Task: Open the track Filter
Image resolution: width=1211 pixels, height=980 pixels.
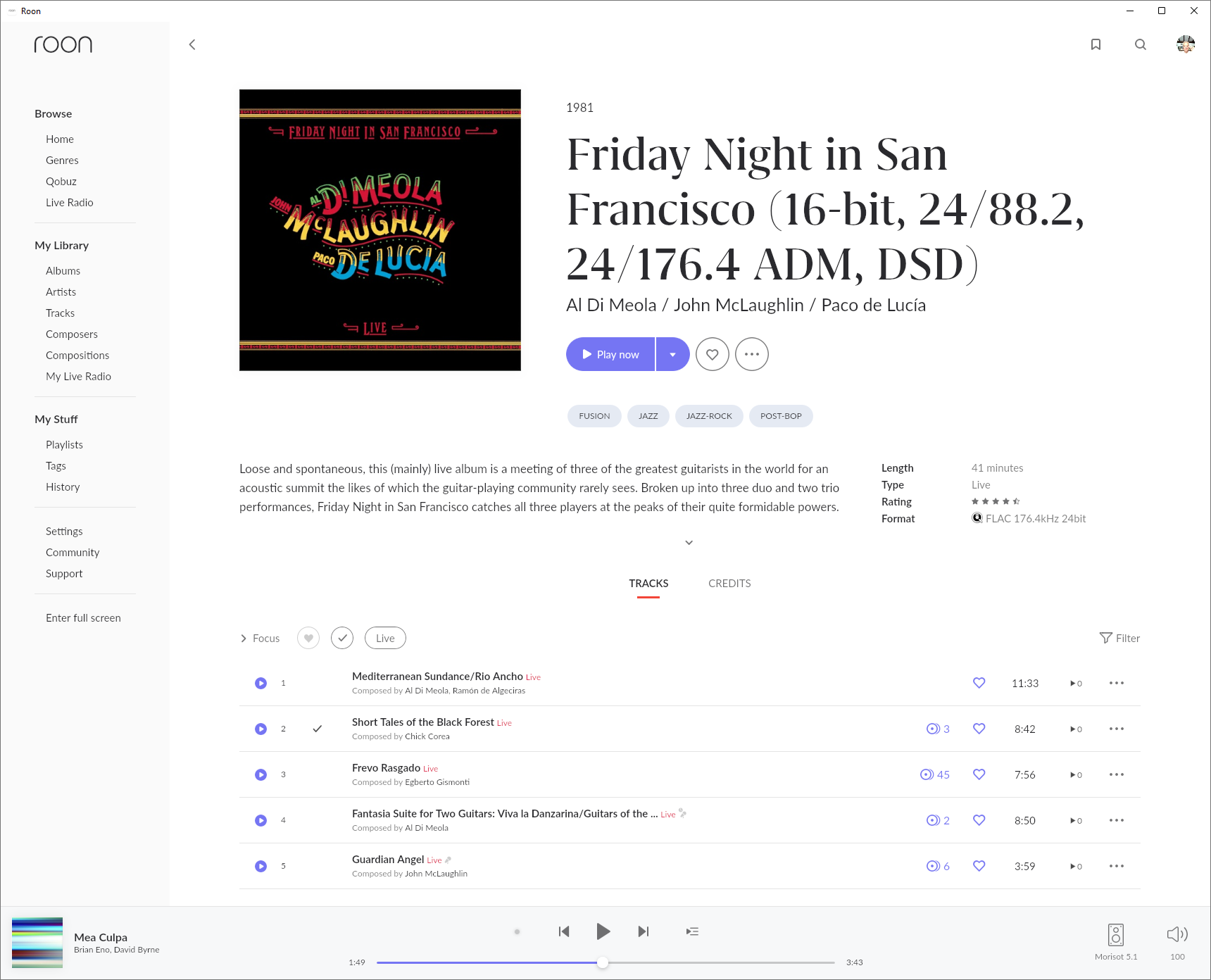Action: [x=1119, y=638]
